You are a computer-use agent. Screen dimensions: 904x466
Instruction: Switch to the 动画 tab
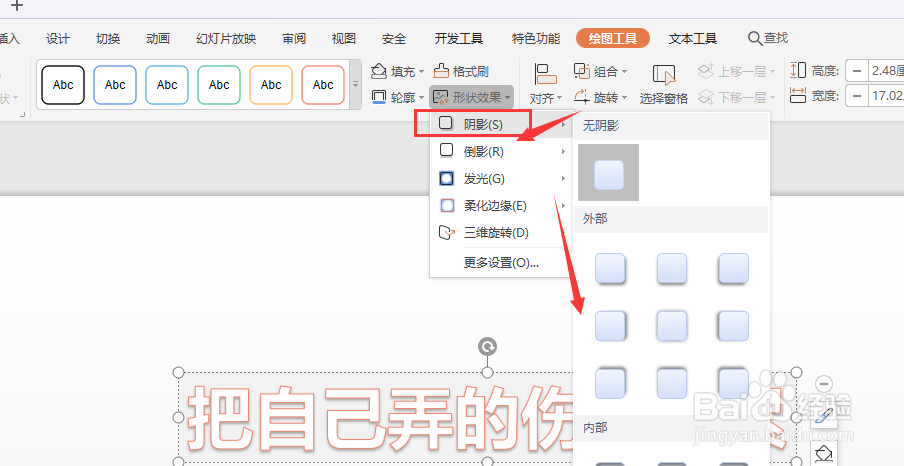(x=158, y=39)
